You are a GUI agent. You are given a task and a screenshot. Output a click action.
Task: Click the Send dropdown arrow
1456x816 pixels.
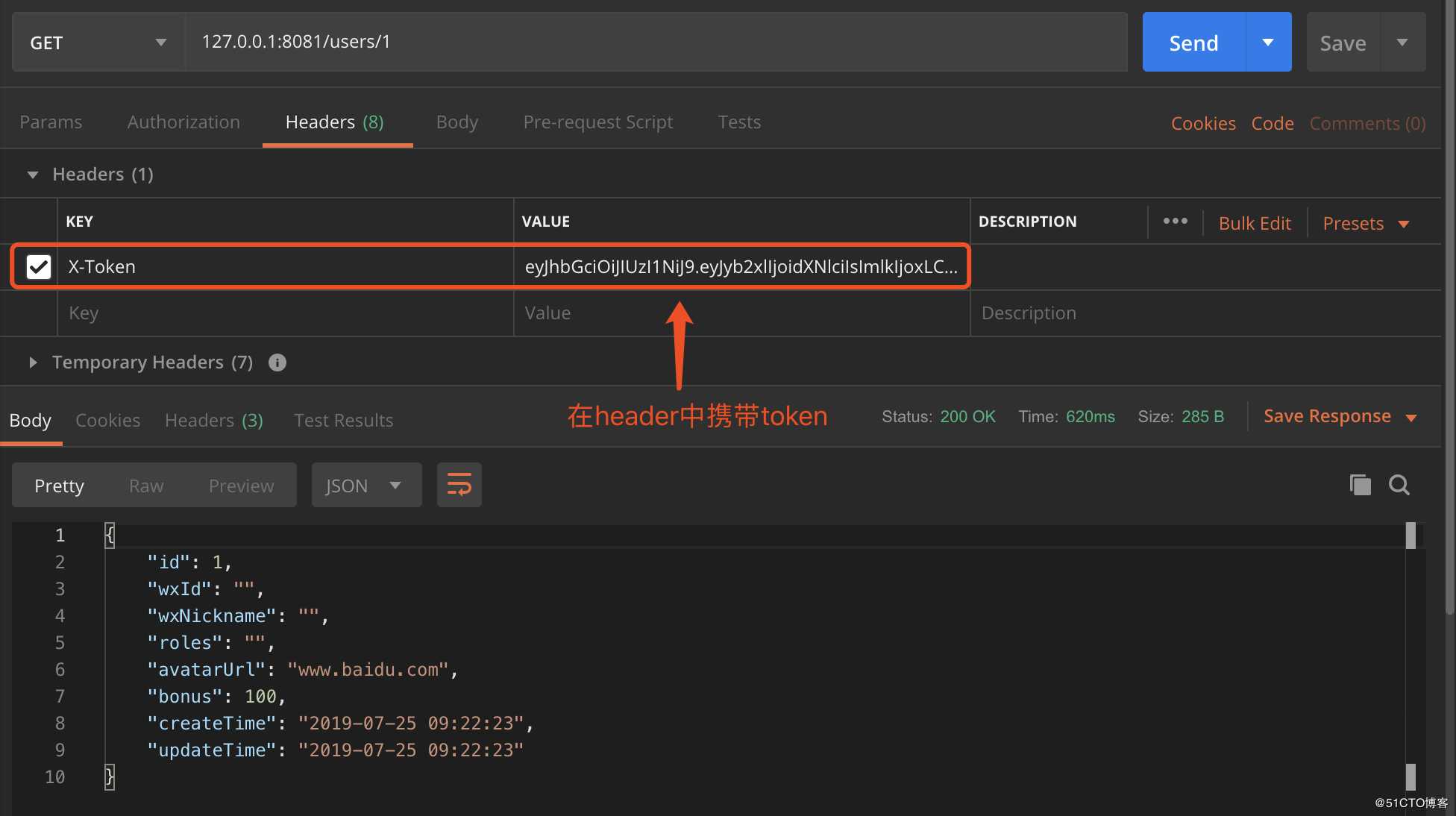[1267, 42]
